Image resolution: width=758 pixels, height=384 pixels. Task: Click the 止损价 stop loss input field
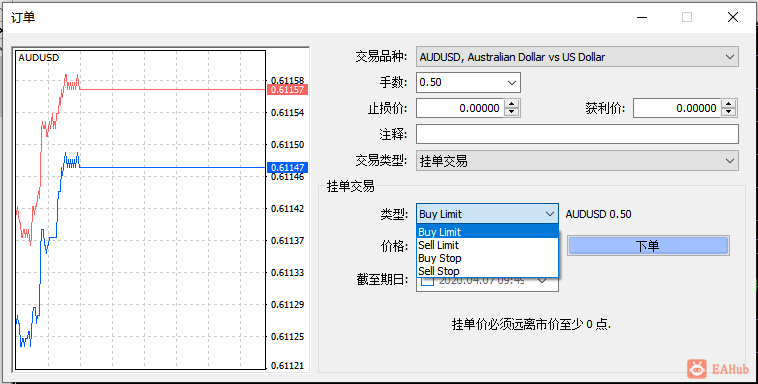pyautogui.click(x=460, y=108)
